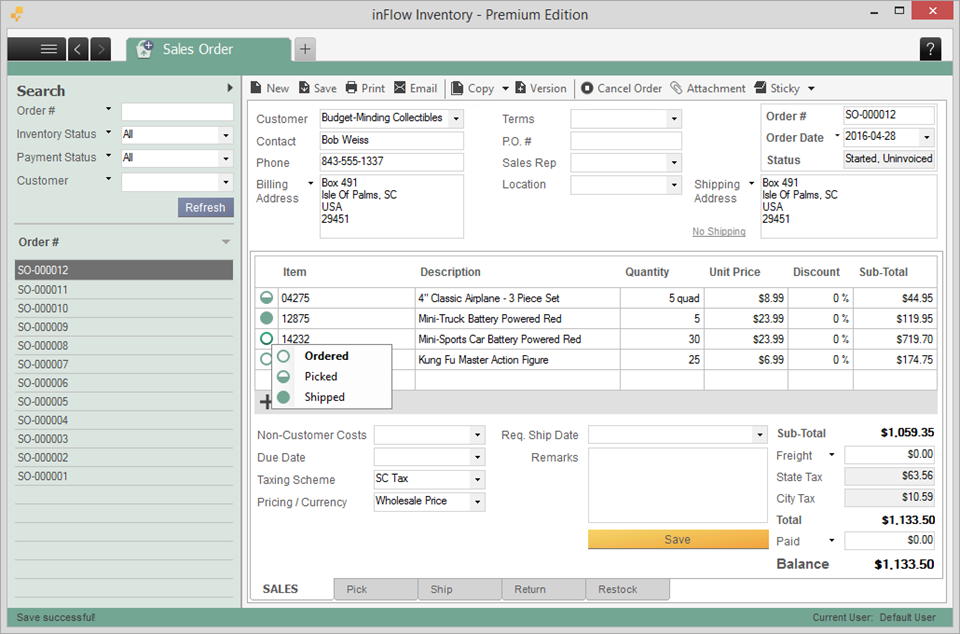Add a new tab with the plus button
Viewport: 960px width, 634px height.
305,49
